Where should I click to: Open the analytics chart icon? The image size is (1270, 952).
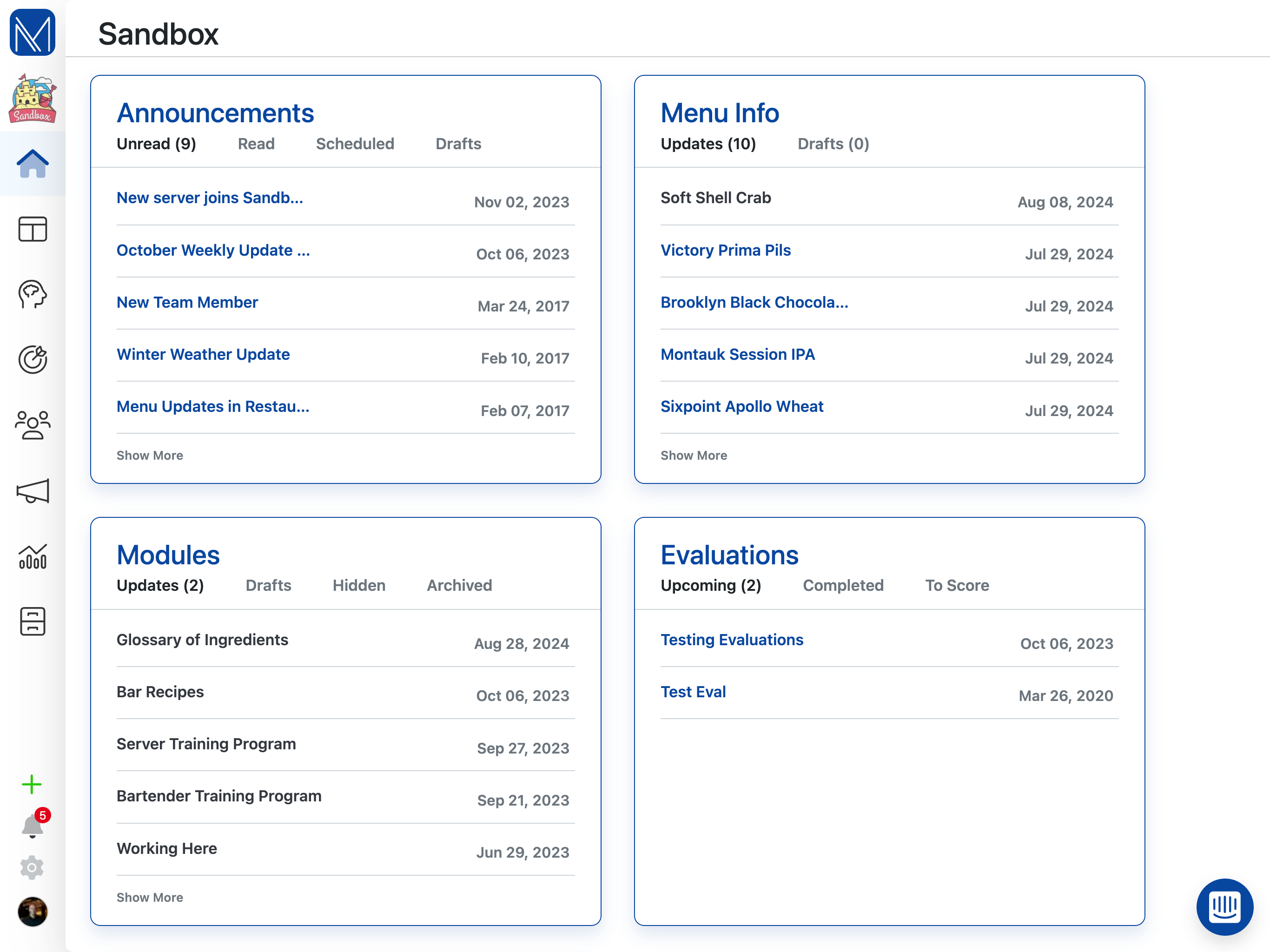click(x=33, y=556)
